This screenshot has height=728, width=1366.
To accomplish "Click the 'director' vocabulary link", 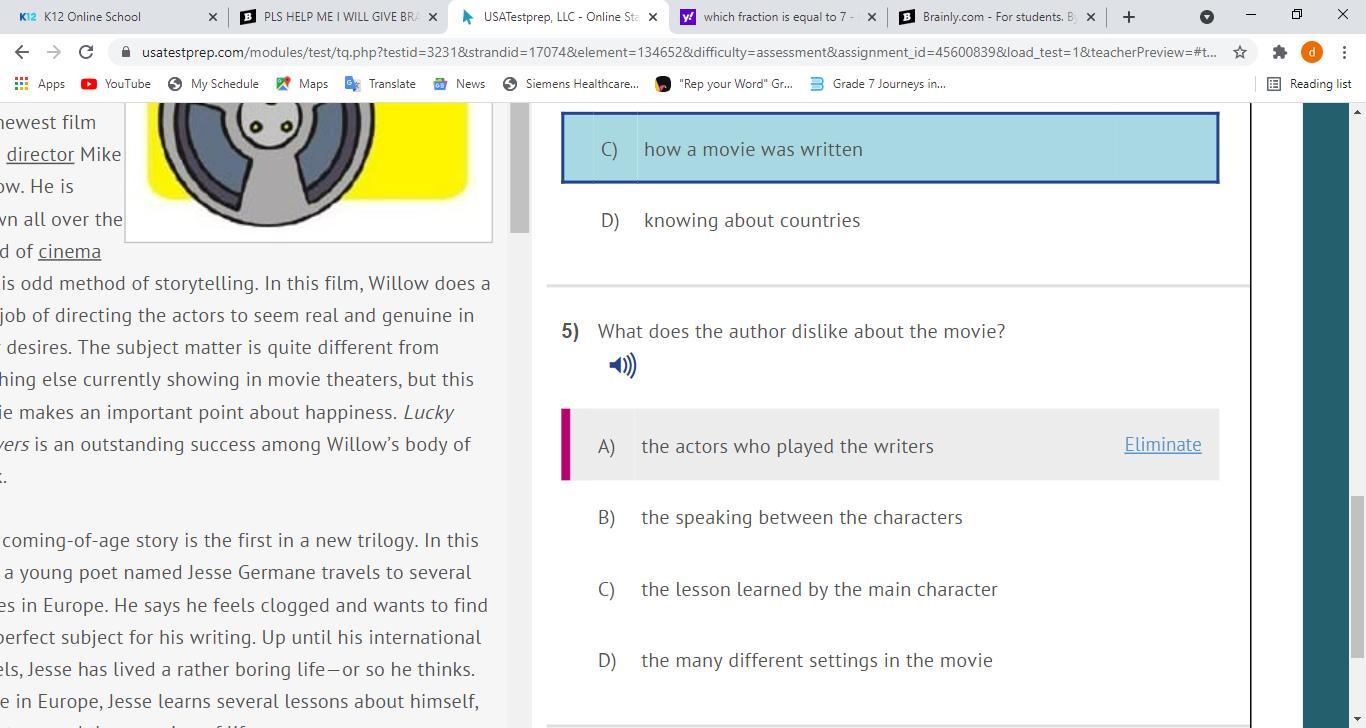I will coord(40,155).
